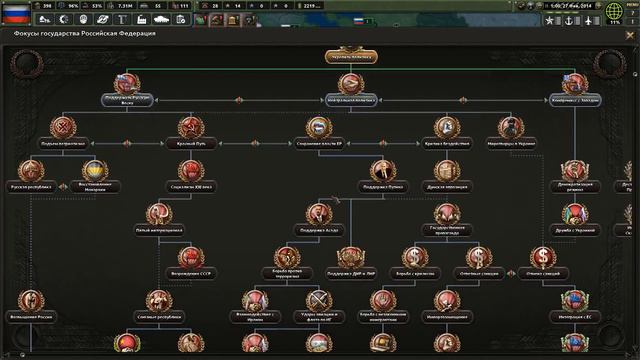Select the 'Нейтральная политика' focus
The image size is (640, 360).
coord(351,90)
